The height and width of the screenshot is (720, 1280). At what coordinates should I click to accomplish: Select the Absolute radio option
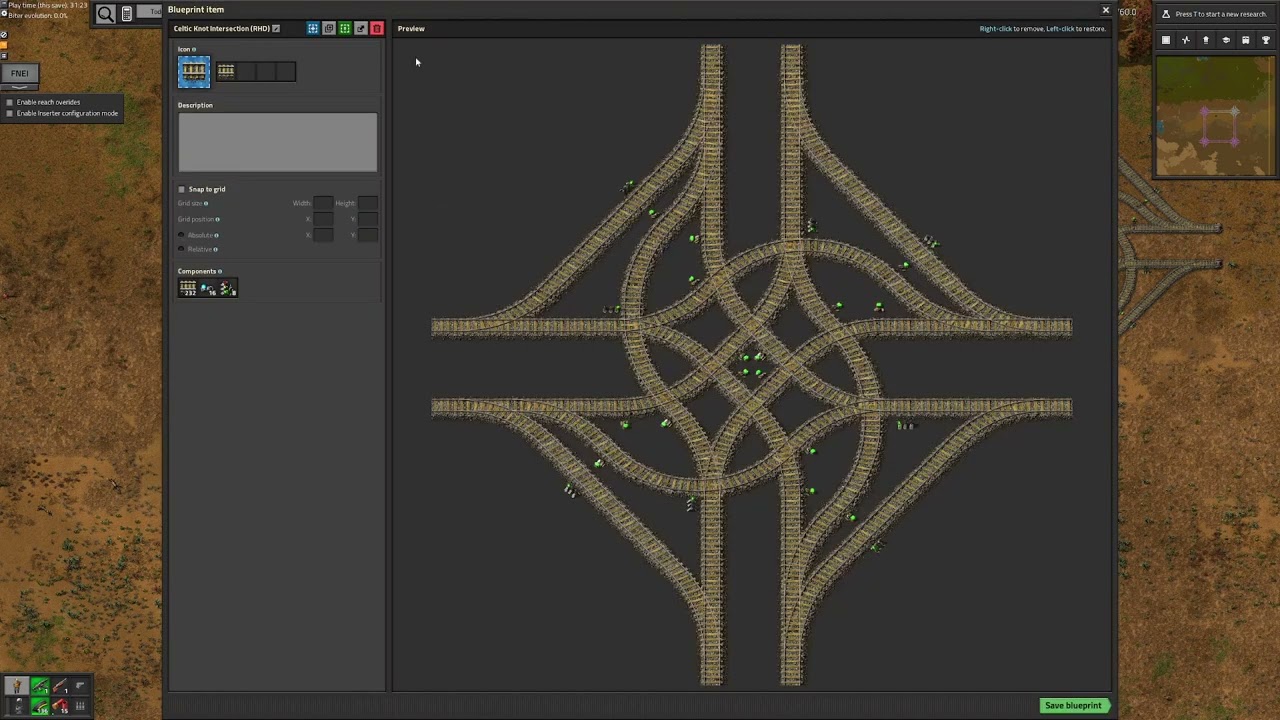181,235
